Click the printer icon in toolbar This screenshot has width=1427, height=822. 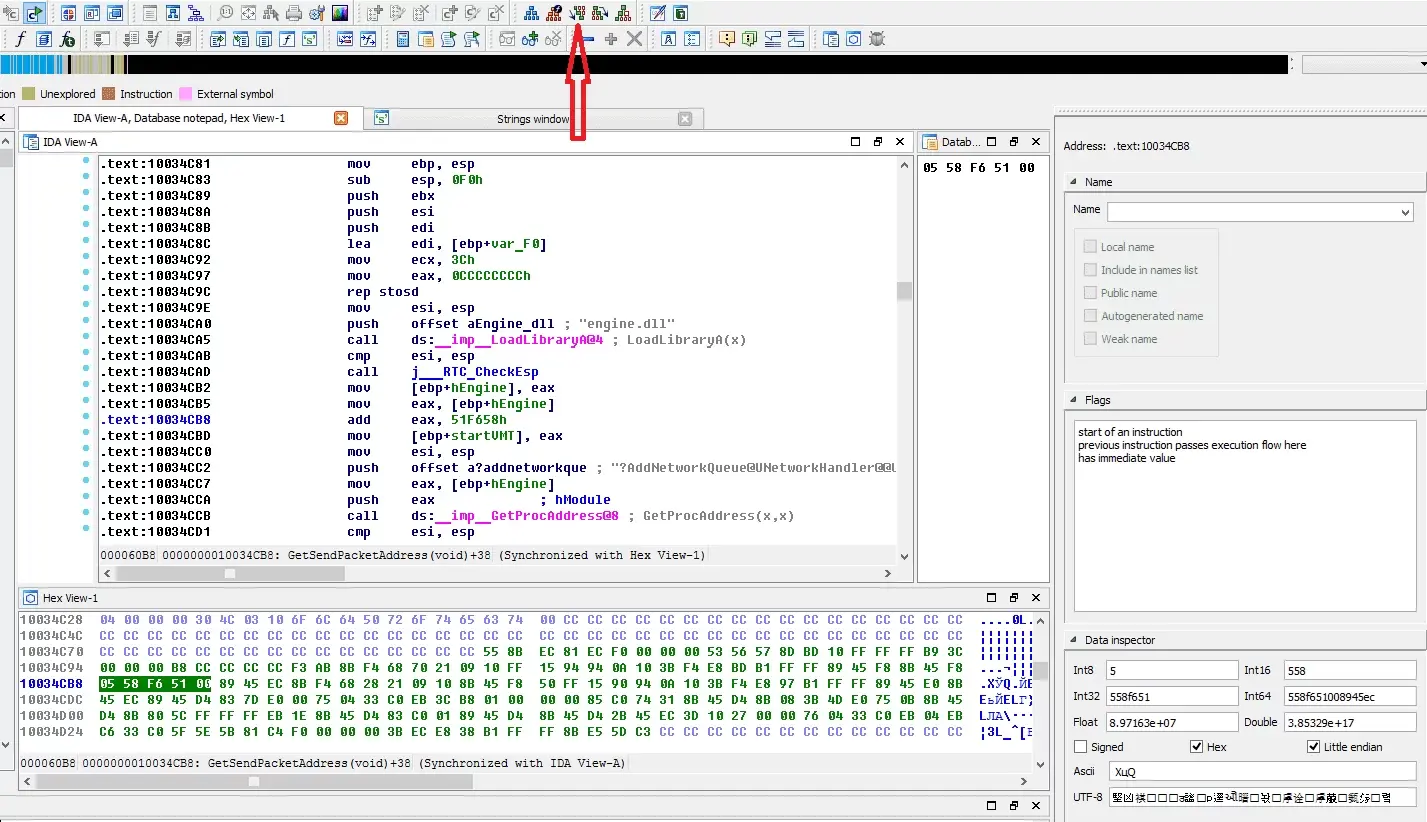pyautogui.click(x=294, y=13)
